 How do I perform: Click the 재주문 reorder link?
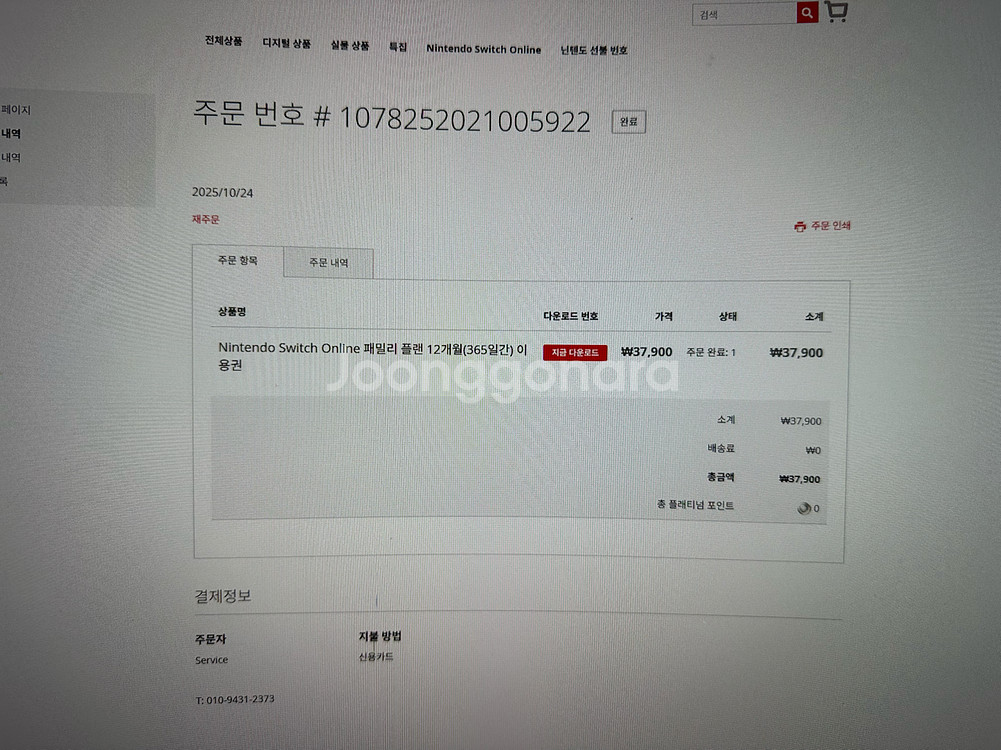pos(205,219)
